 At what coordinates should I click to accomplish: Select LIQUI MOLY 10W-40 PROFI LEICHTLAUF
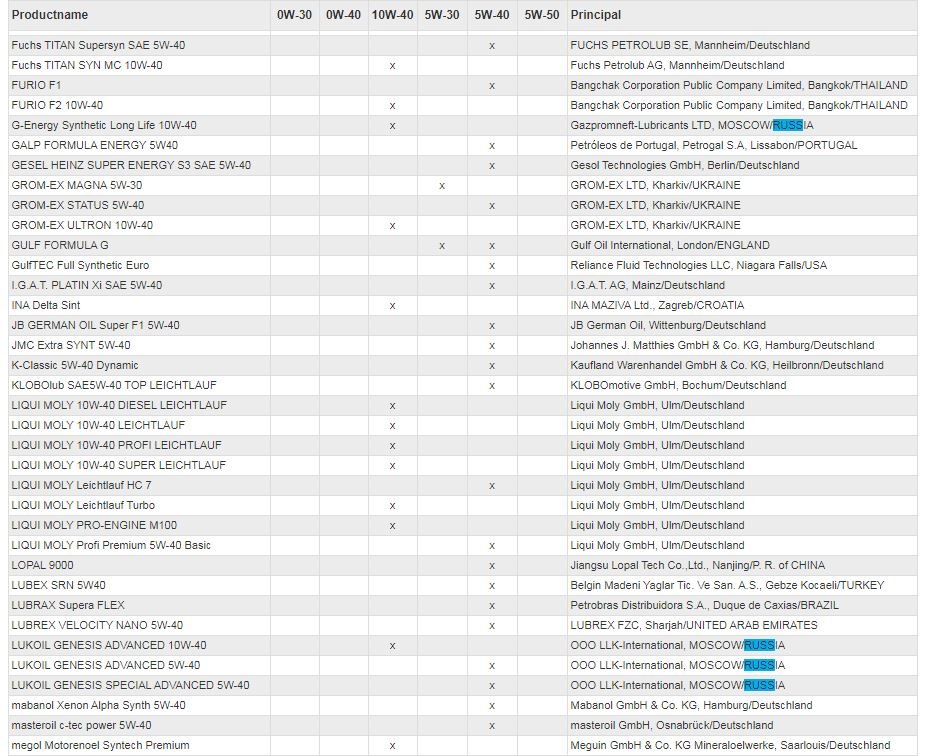(x=117, y=446)
